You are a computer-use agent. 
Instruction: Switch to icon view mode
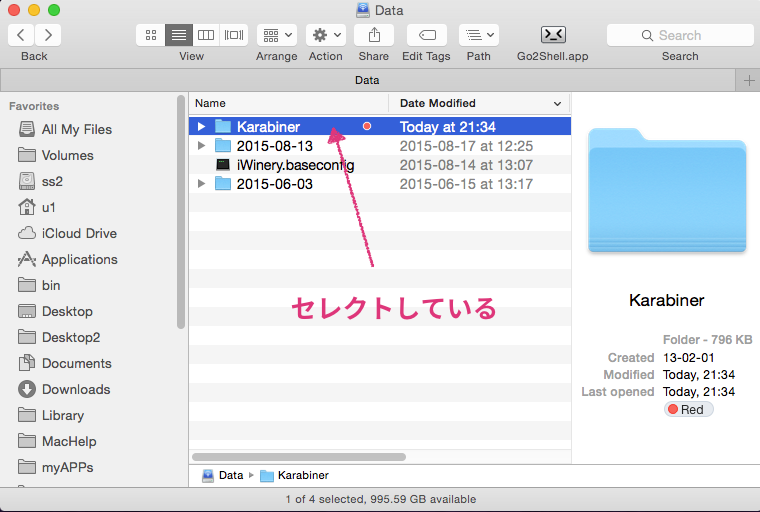point(151,35)
